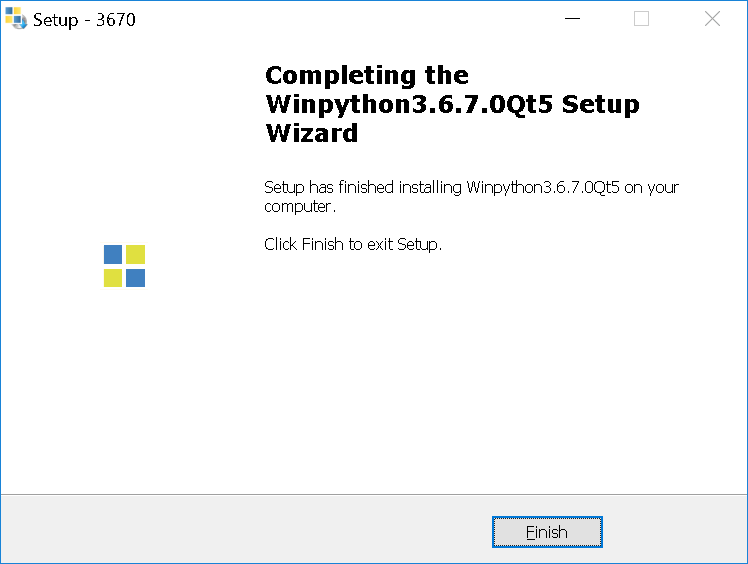This screenshot has width=748, height=564.
Task: Click the logo's bottom-right blue square
Action: point(135,278)
